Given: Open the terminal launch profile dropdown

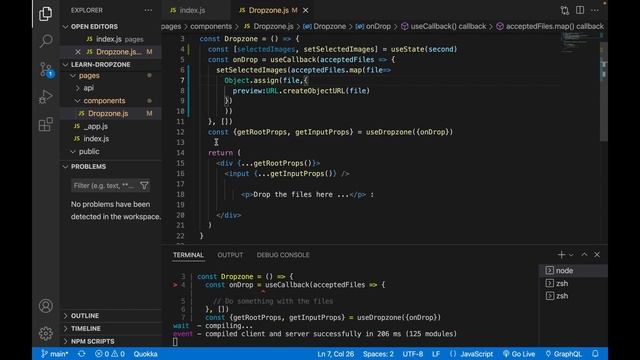Looking at the screenshot, I should coord(571,255).
